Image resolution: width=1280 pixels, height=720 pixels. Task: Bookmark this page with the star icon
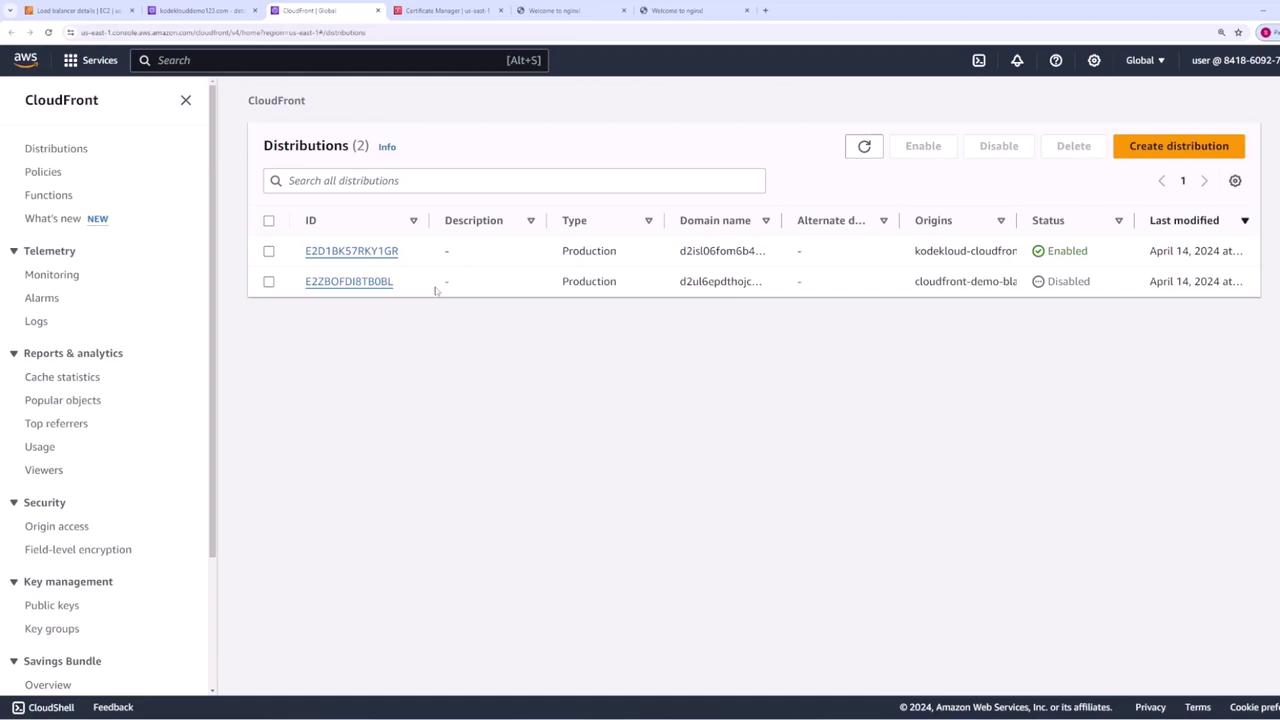pyautogui.click(x=1238, y=32)
